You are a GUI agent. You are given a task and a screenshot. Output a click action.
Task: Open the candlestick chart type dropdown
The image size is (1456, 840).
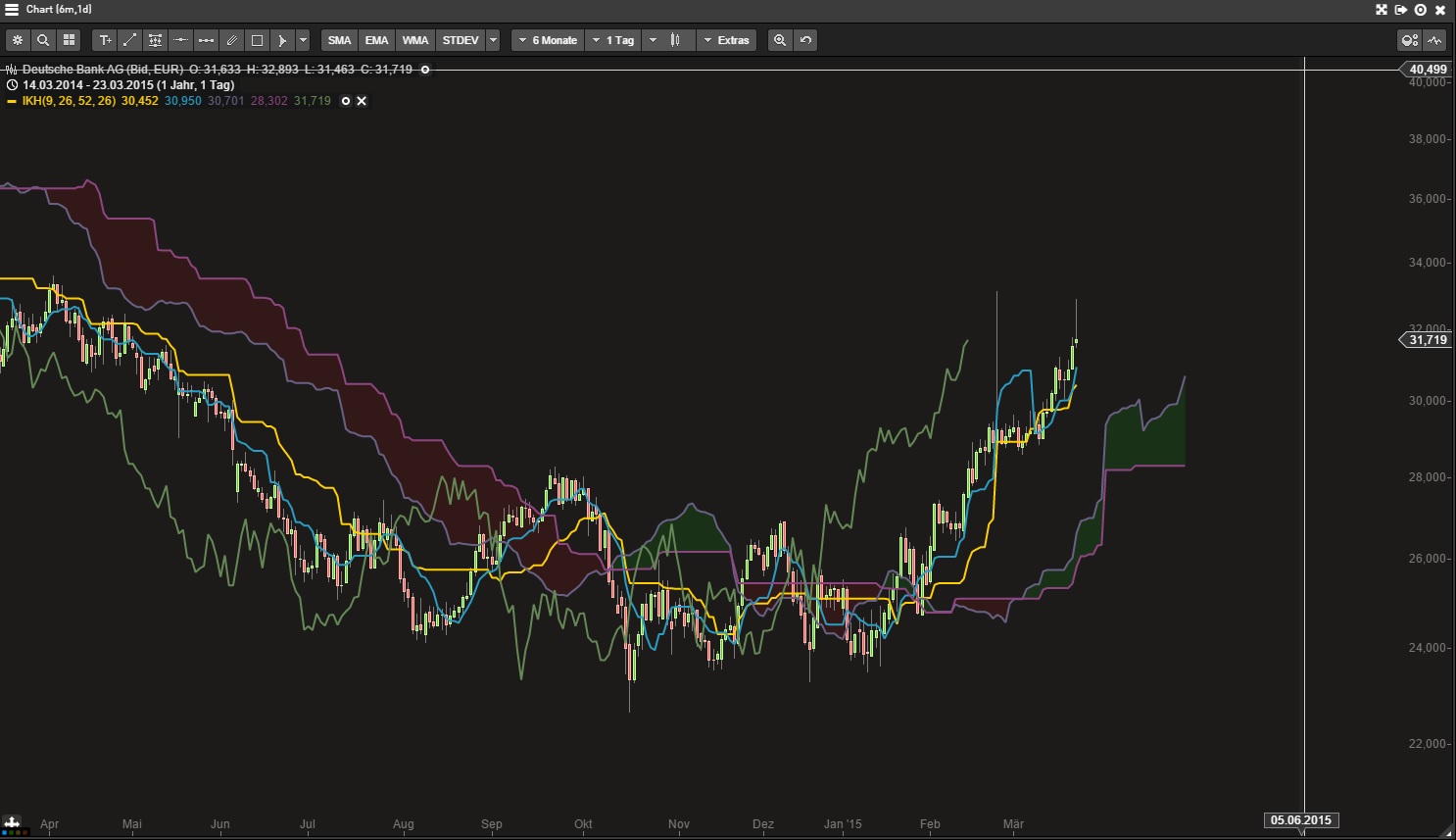tap(668, 40)
